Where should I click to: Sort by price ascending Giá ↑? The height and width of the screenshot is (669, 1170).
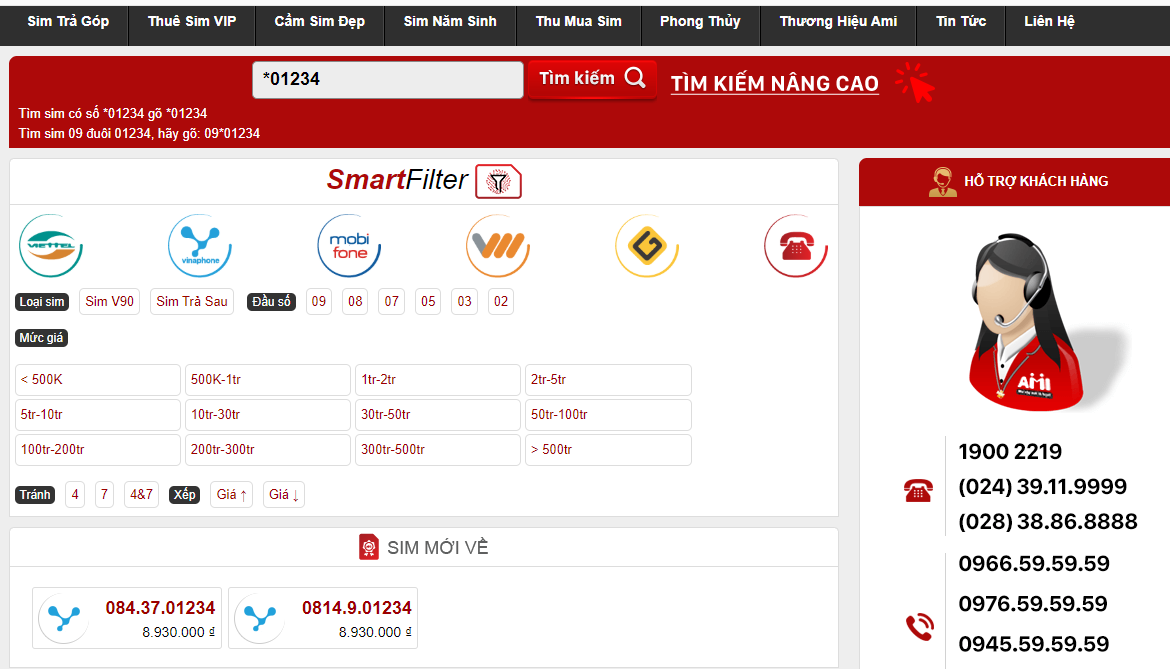[231, 494]
